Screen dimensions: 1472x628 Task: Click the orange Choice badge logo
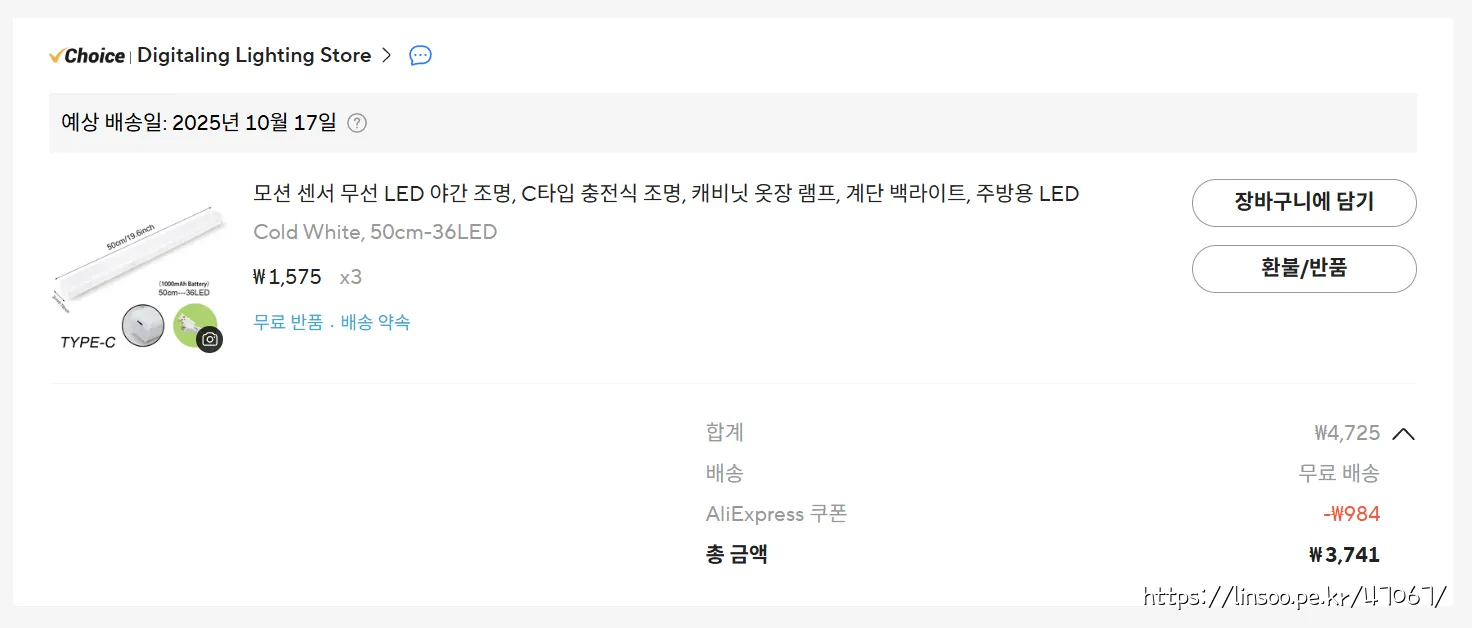coord(87,56)
